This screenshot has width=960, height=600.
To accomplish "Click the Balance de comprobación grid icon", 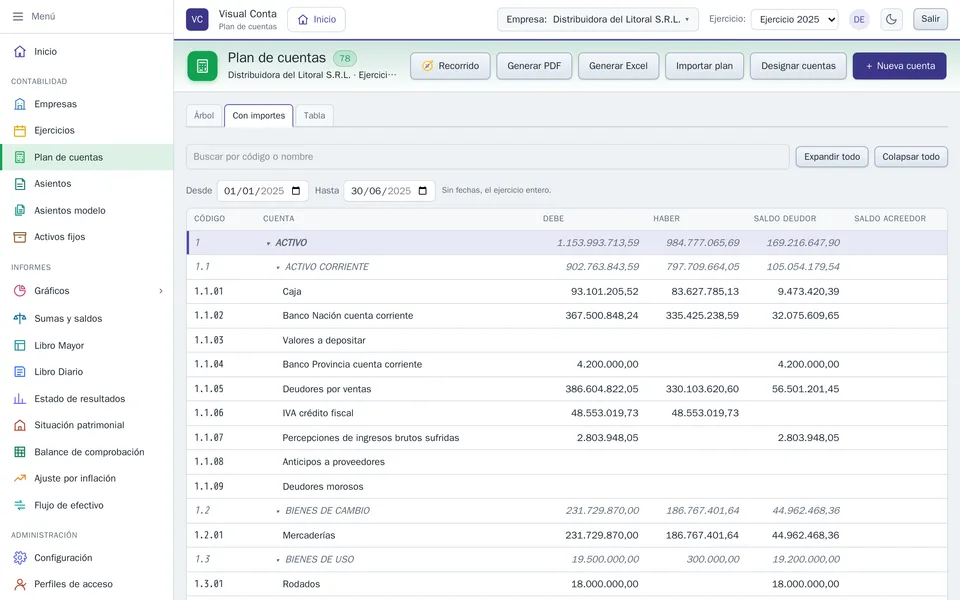I will point(20,452).
